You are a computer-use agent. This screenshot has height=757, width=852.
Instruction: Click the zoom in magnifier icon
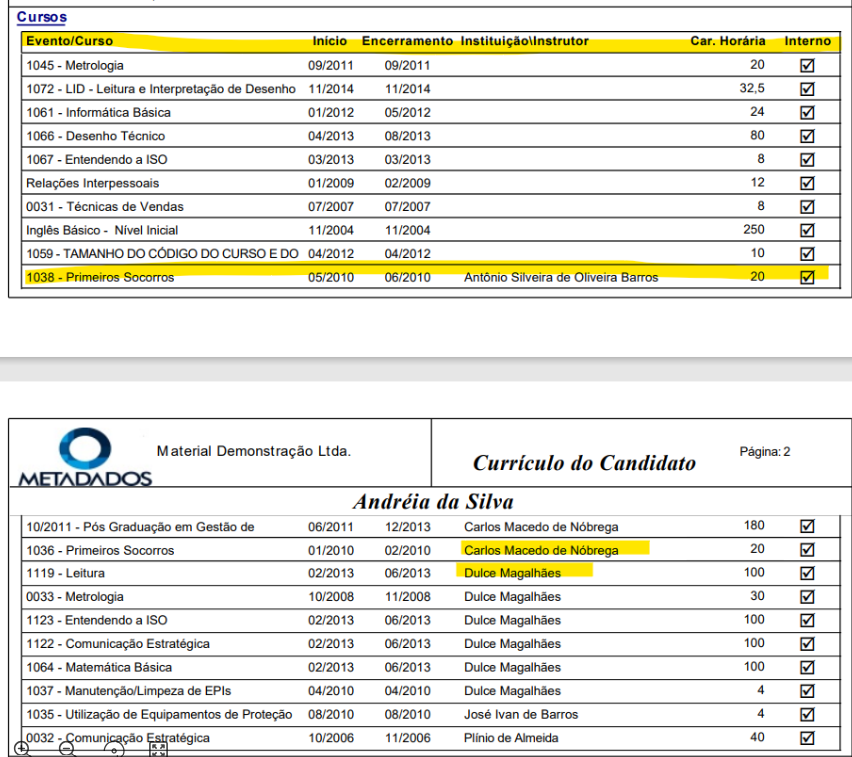(21, 747)
